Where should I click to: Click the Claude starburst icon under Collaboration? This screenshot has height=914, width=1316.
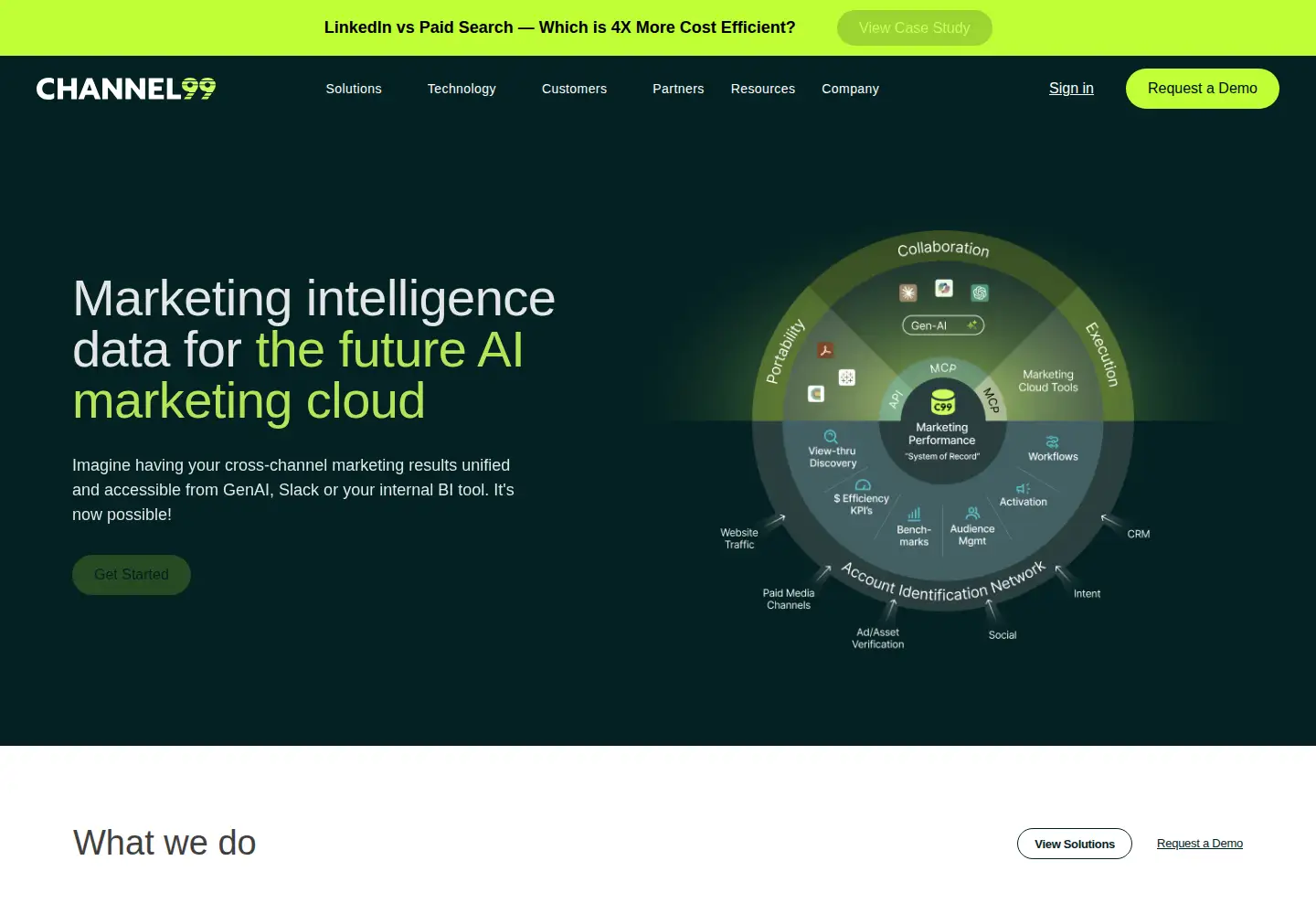[x=907, y=292]
